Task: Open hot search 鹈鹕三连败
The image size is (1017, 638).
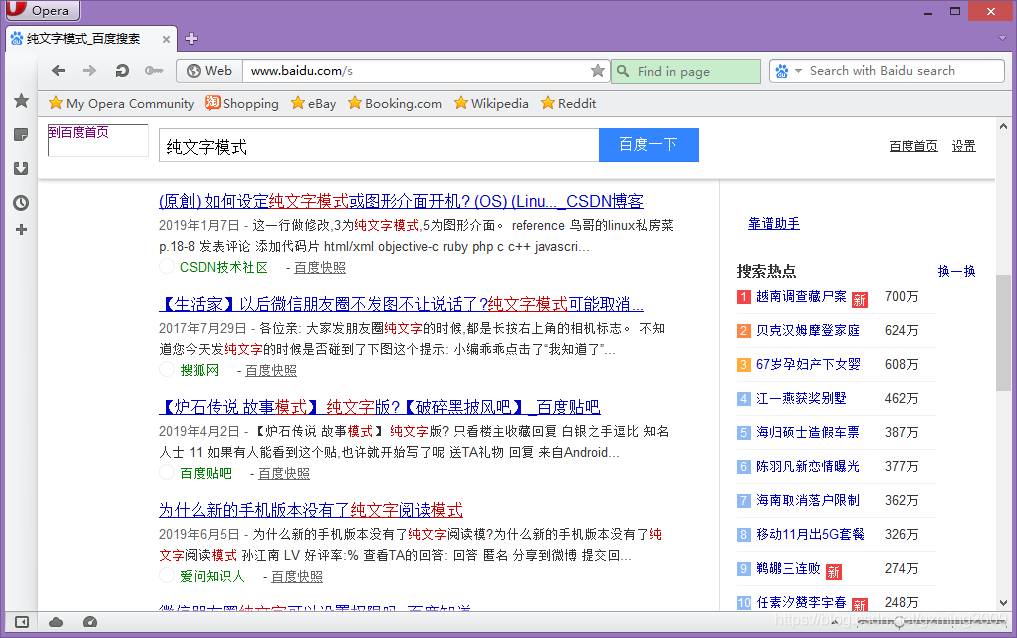Action: [x=788, y=568]
